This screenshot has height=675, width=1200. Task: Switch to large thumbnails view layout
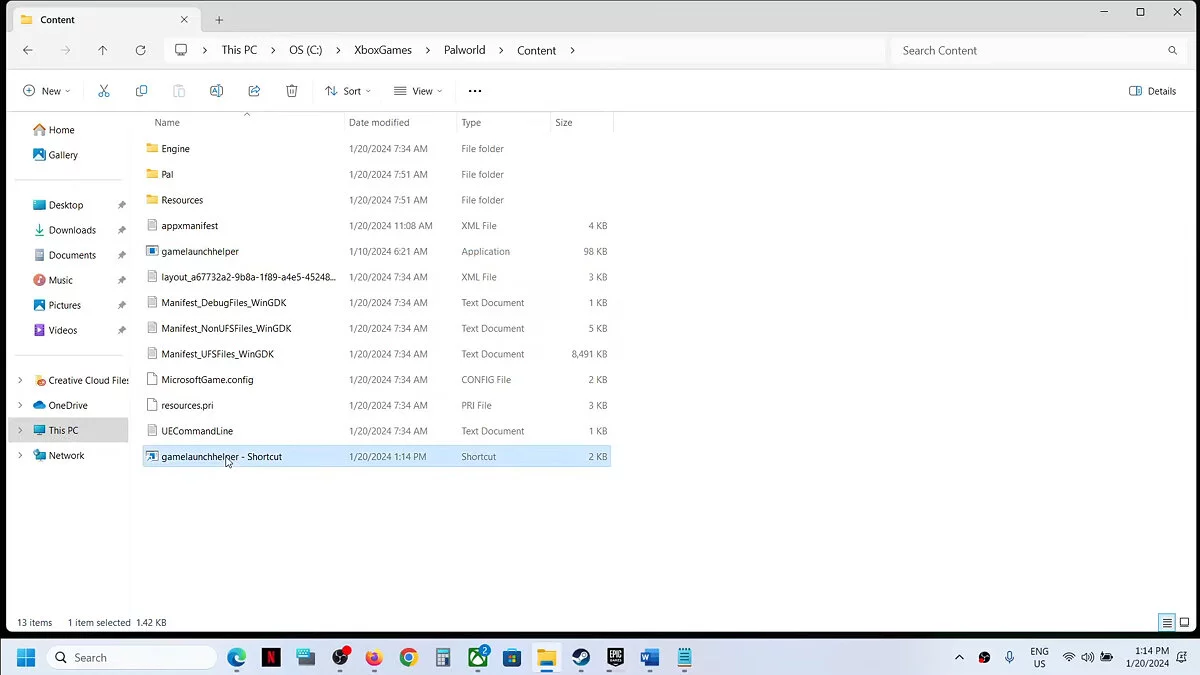pyautogui.click(x=1185, y=623)
